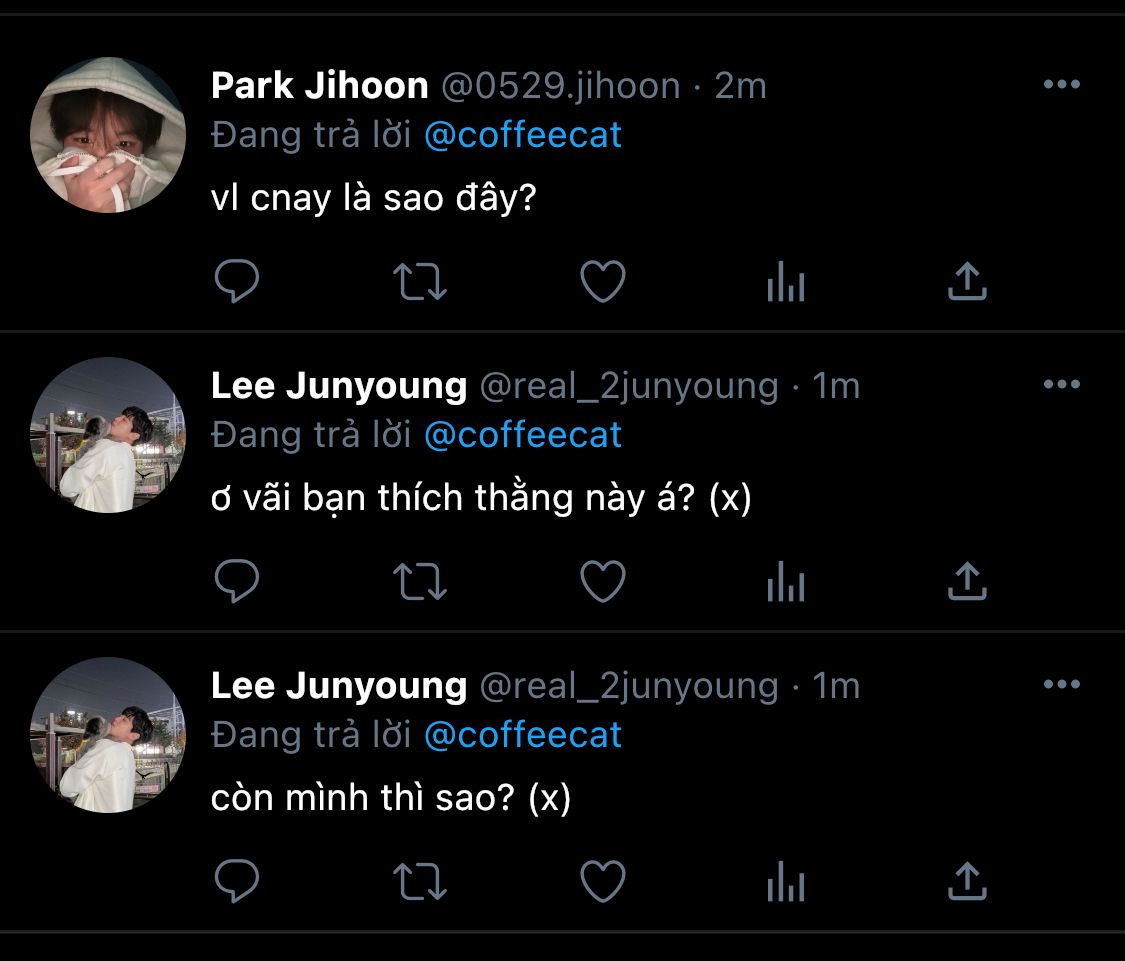The image size is (1125, 961).
Task: Open more options on "ơ vãi bạn thích" tweet
Action: pos(1061,385)
